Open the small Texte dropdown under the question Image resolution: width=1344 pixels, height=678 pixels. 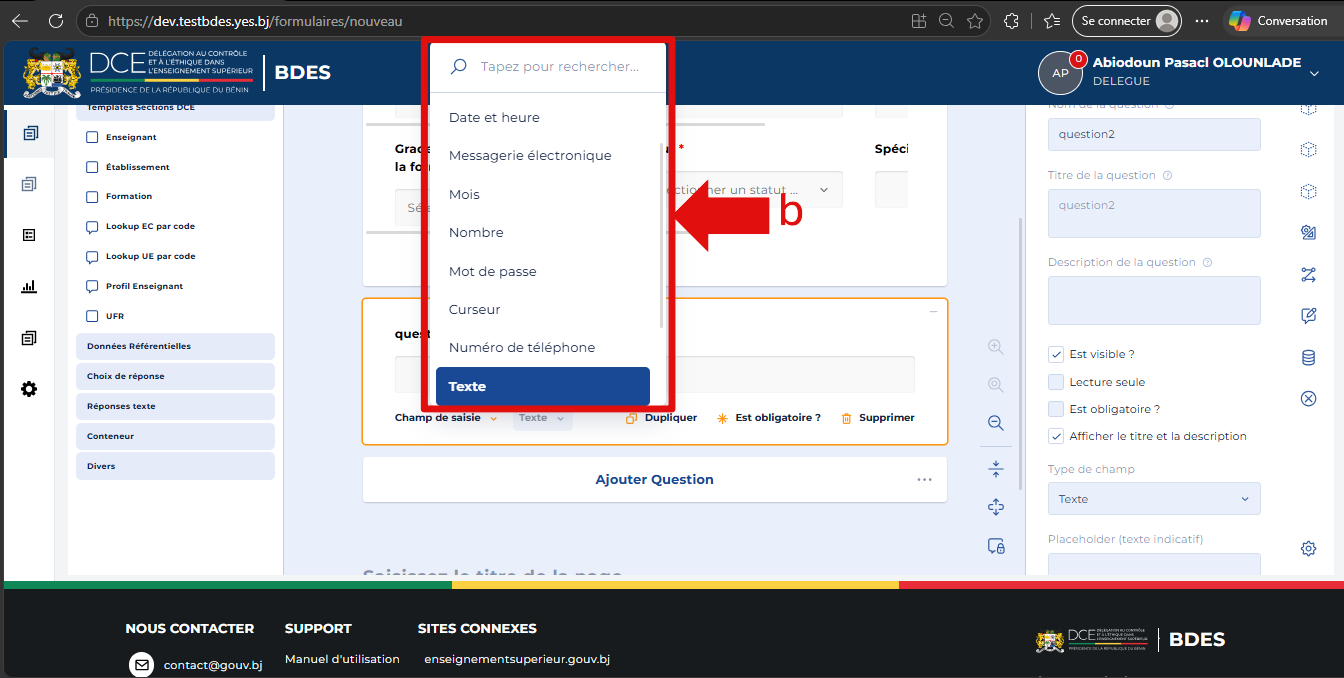coord(543,418)
